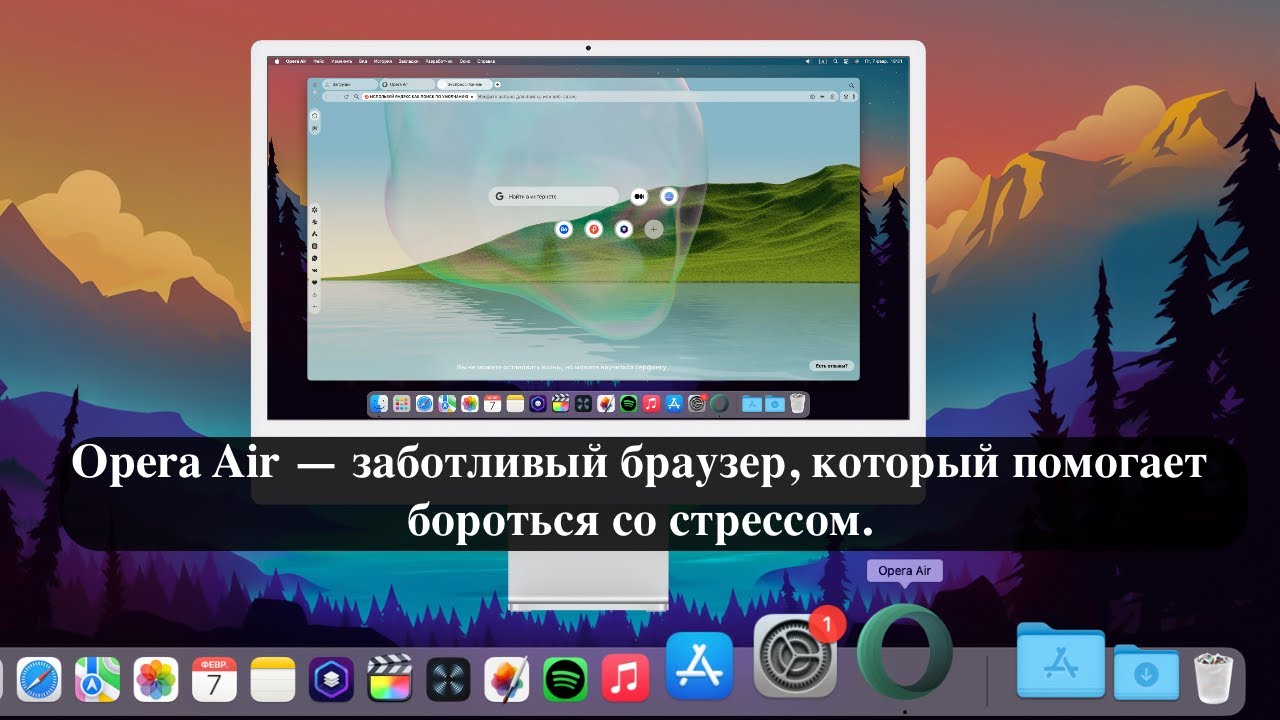Screen dimensions: 1280x720
Task: Launch Safari from the large bottom dock
Action: tap(39, 680)
